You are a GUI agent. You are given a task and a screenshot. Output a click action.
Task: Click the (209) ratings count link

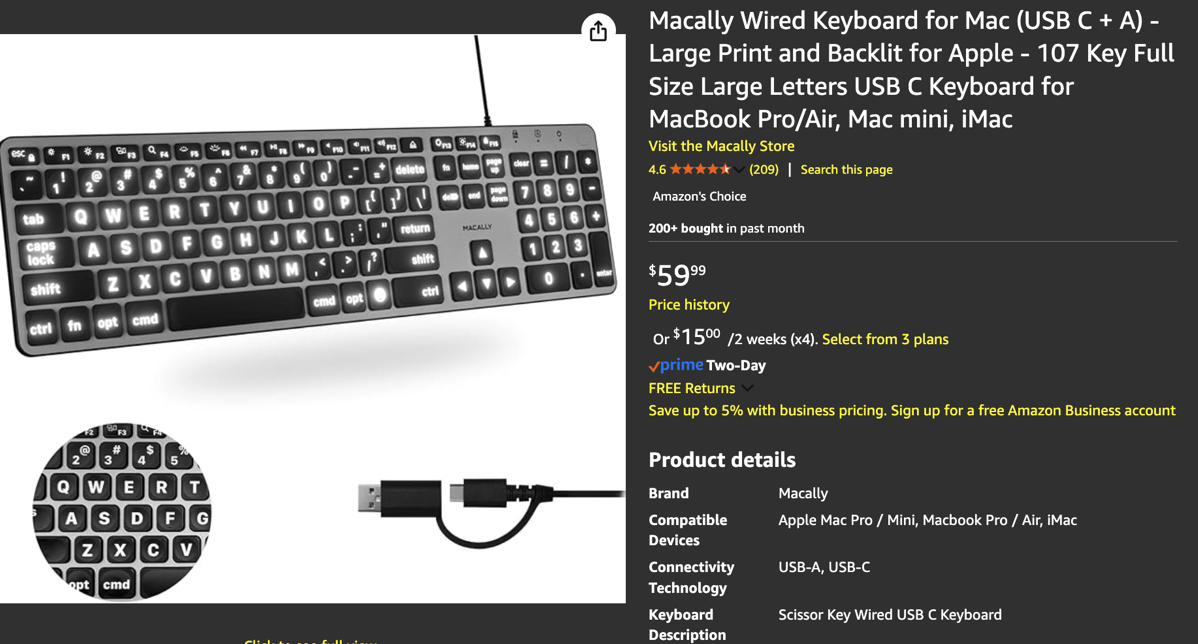pos(763,169)
